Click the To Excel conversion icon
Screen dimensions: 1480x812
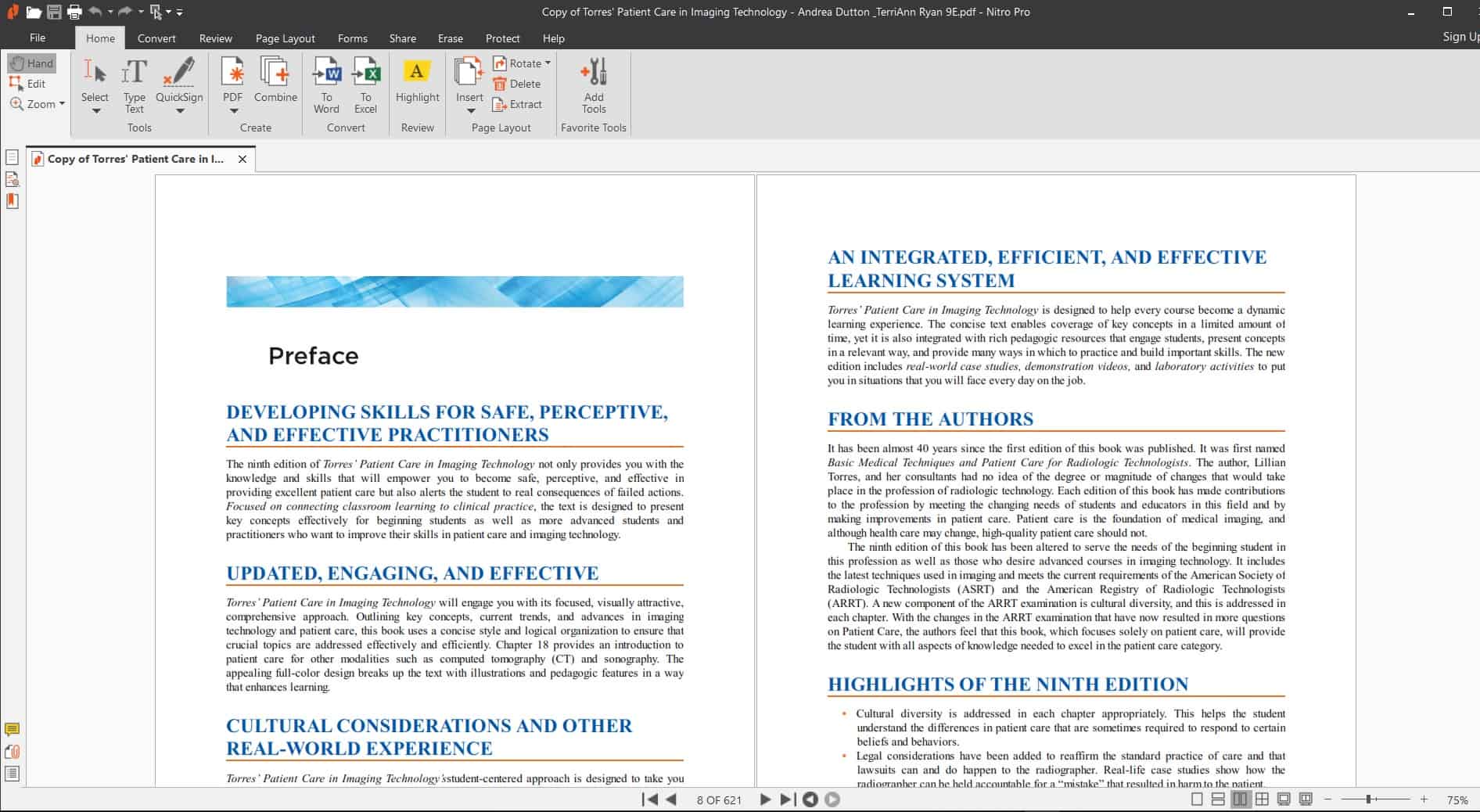tap(365, 84)
